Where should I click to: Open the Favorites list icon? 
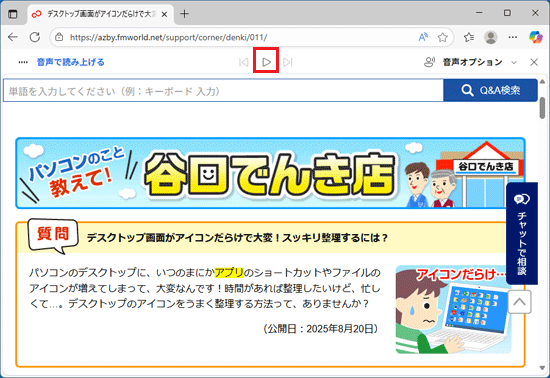469,37
